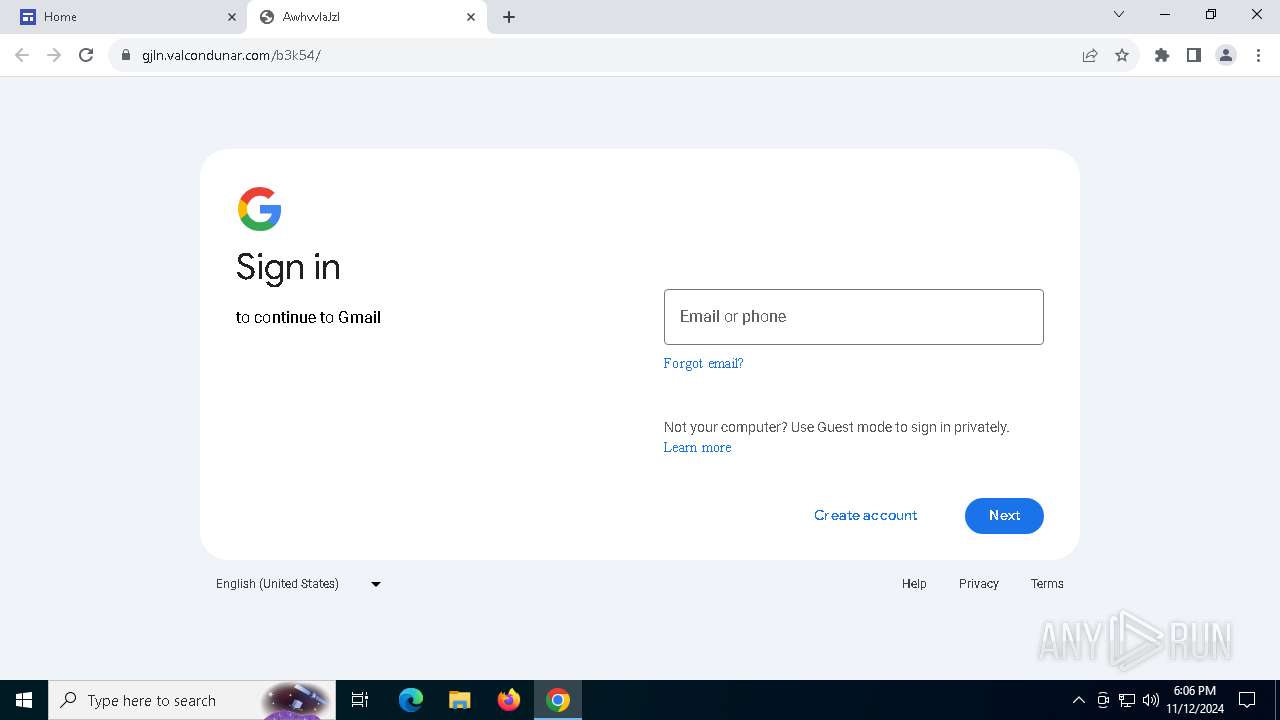Restore down the Chrome window
1280x720 pixels.
(x=1211, y=15)
